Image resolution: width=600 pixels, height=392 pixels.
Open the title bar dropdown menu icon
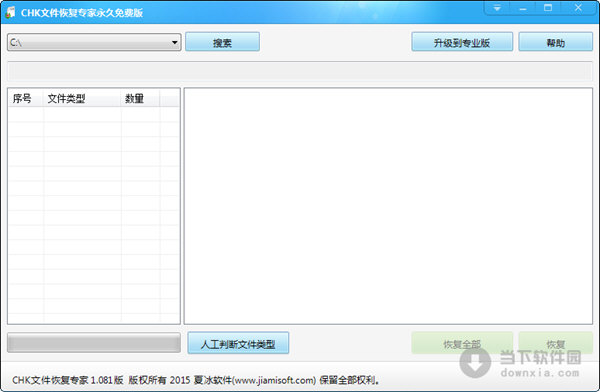(x=497, y=8)
